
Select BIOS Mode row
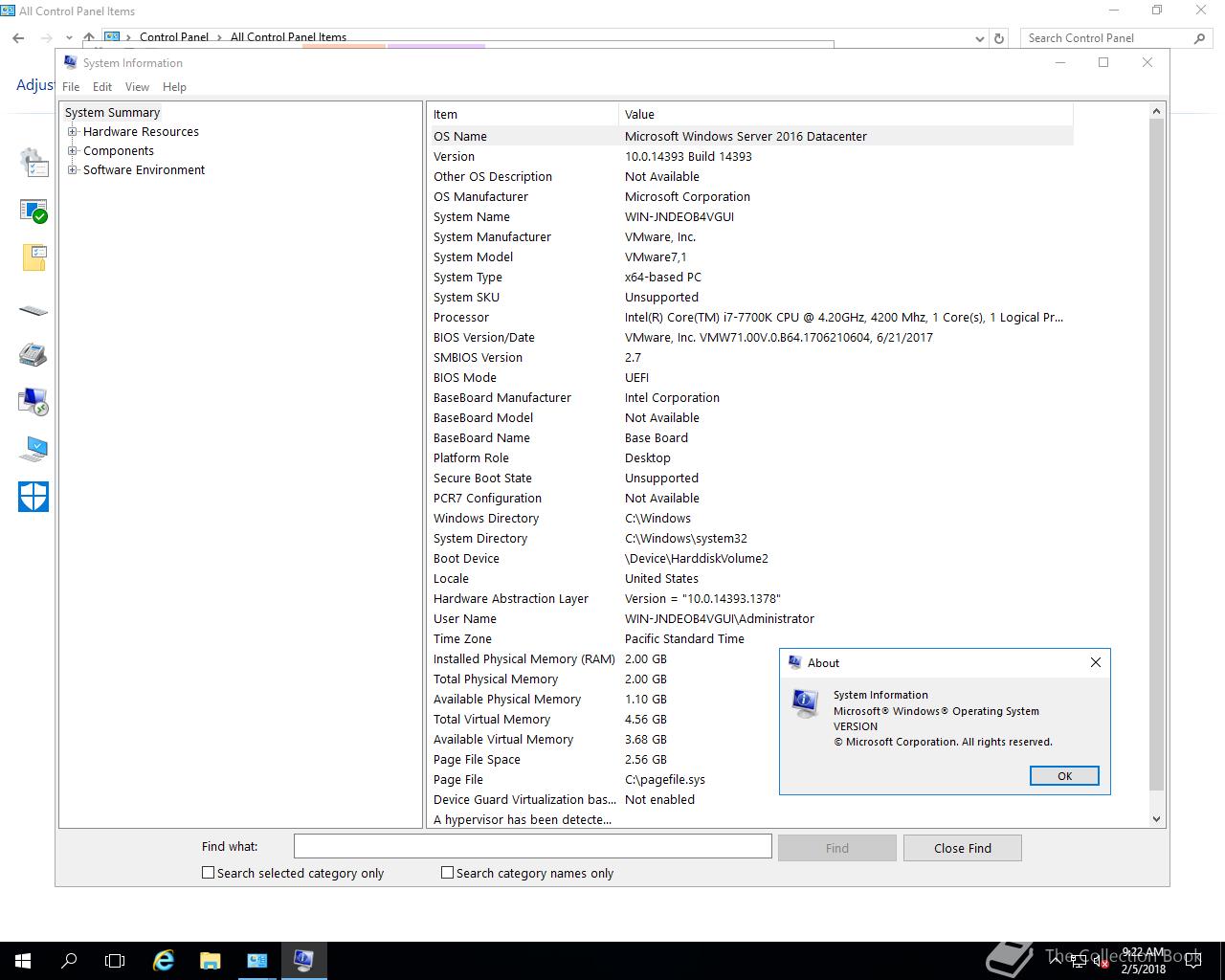[750, 377]
